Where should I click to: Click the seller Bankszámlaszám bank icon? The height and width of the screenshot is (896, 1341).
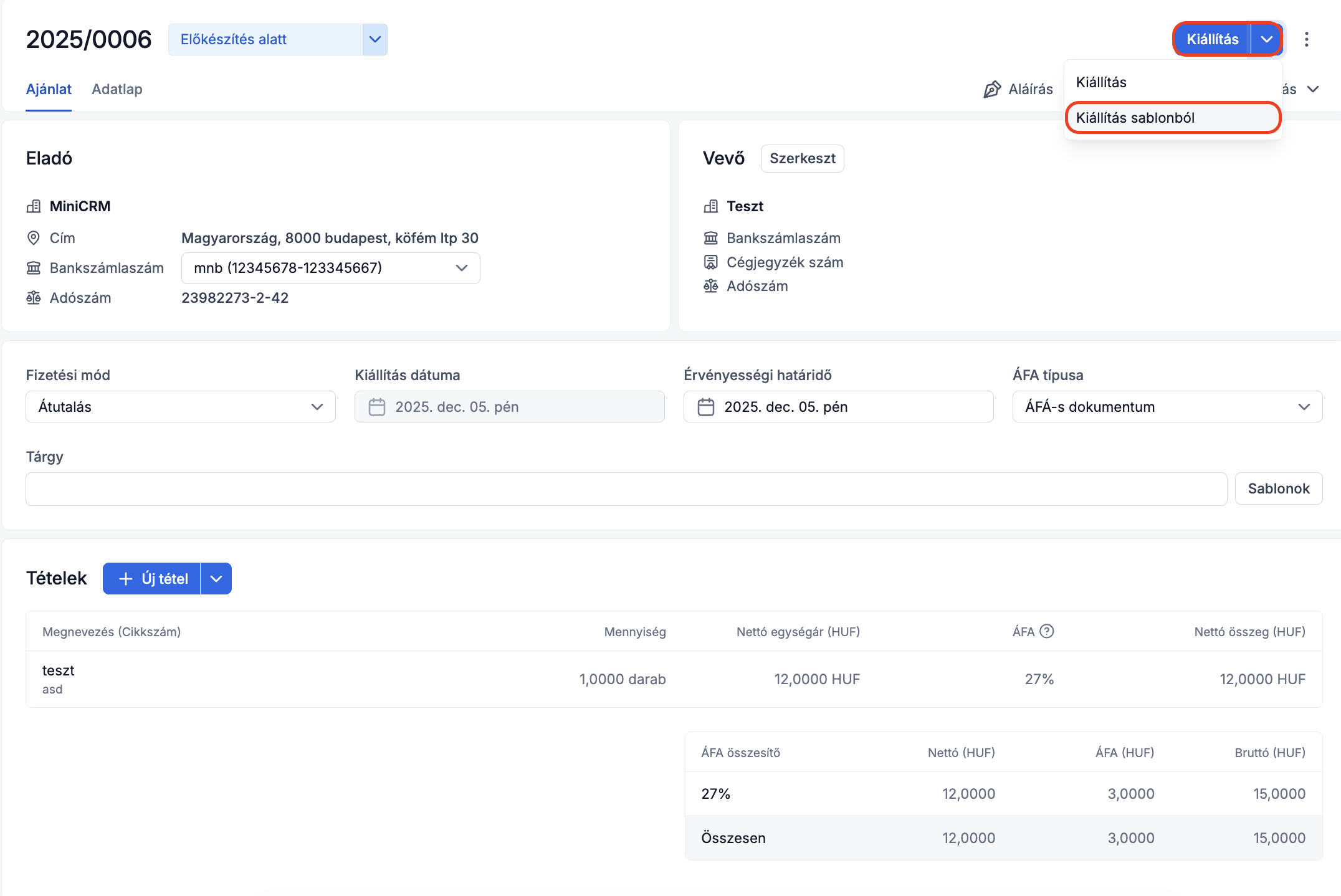tap(34, 268)
